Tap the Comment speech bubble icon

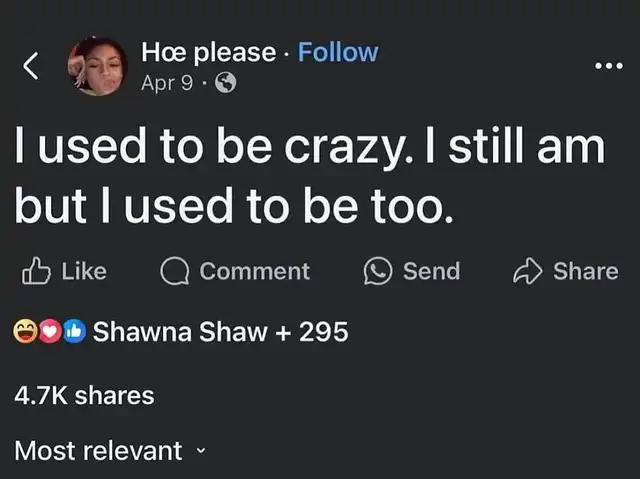(x=176, y=271)
